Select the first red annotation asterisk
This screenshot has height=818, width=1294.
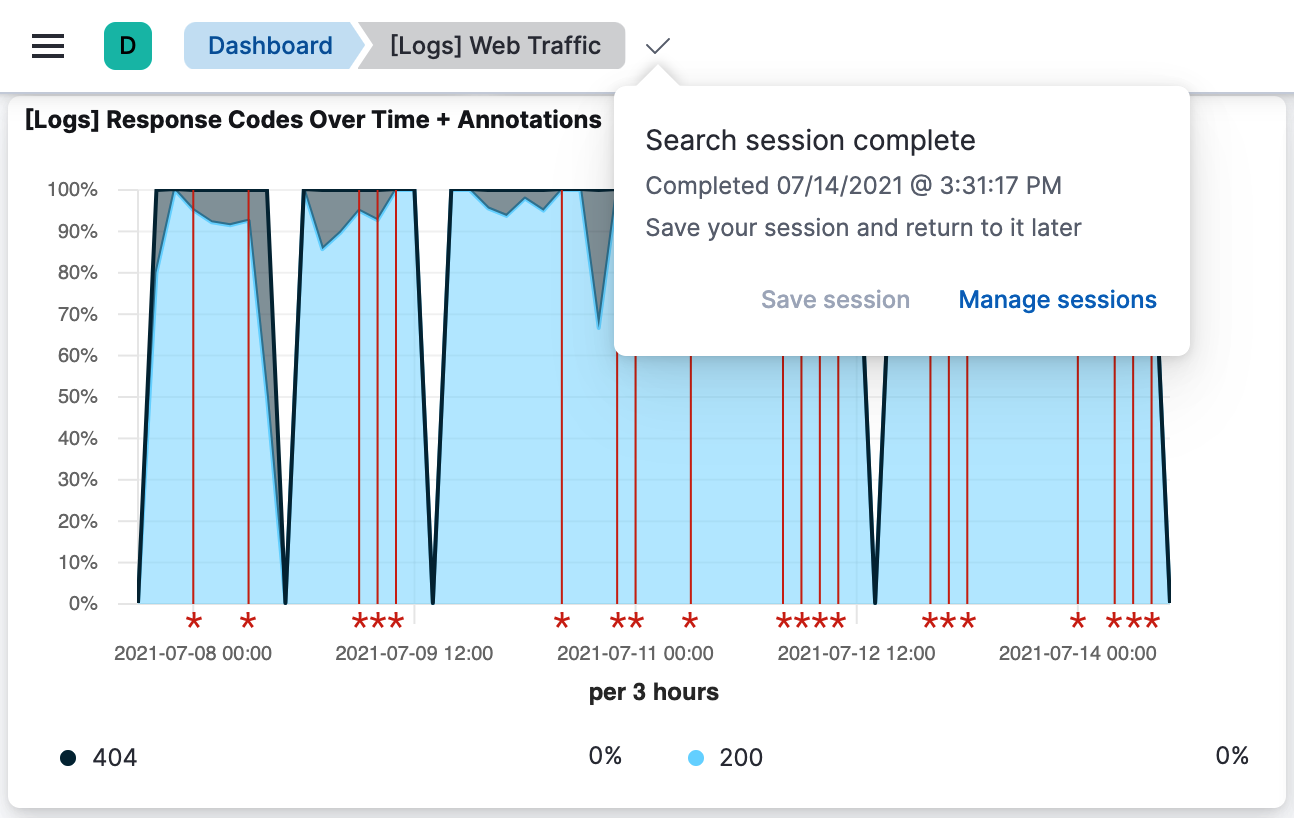(192, 621)
